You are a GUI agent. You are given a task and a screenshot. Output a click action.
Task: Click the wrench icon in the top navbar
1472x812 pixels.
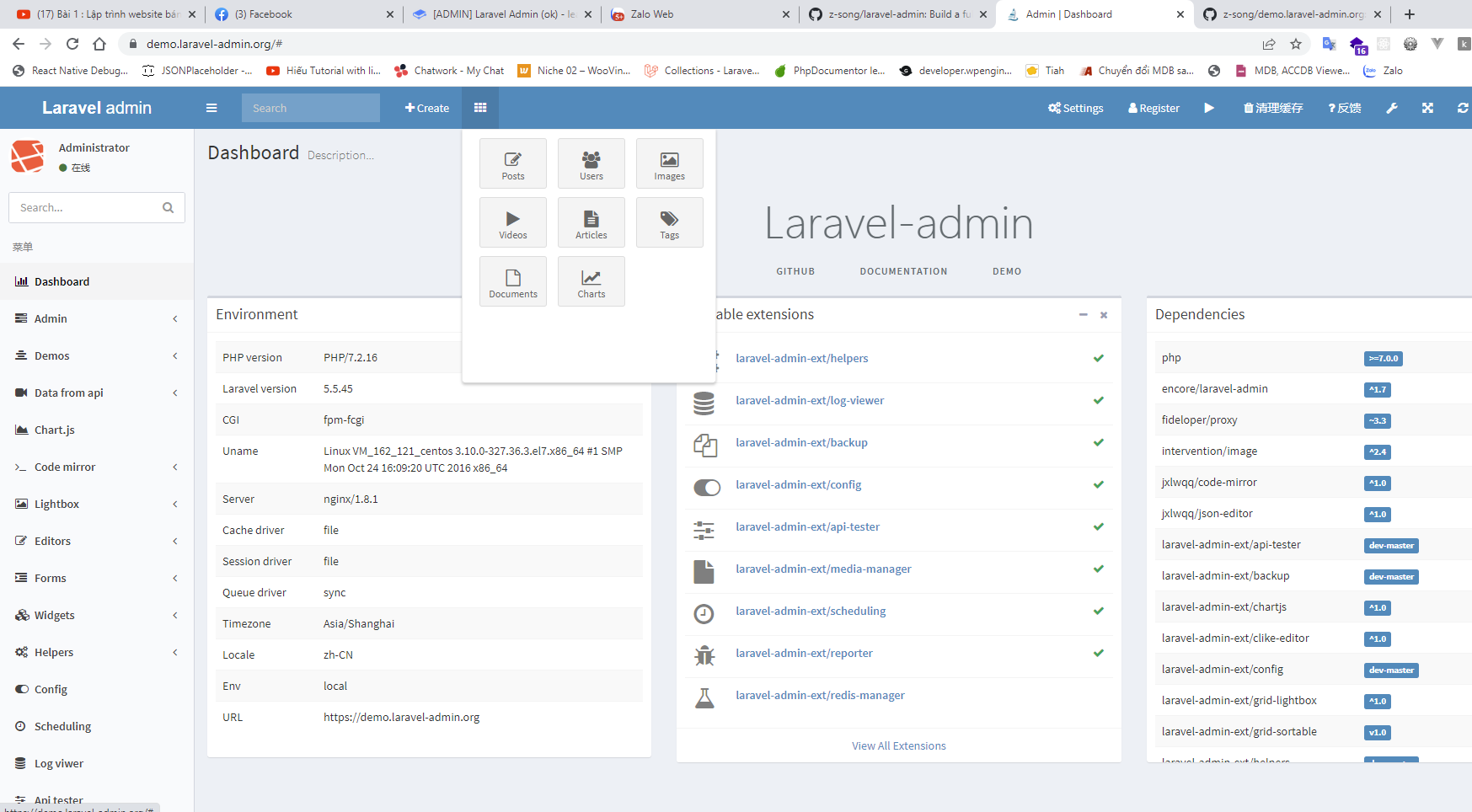pos(1392,108)
